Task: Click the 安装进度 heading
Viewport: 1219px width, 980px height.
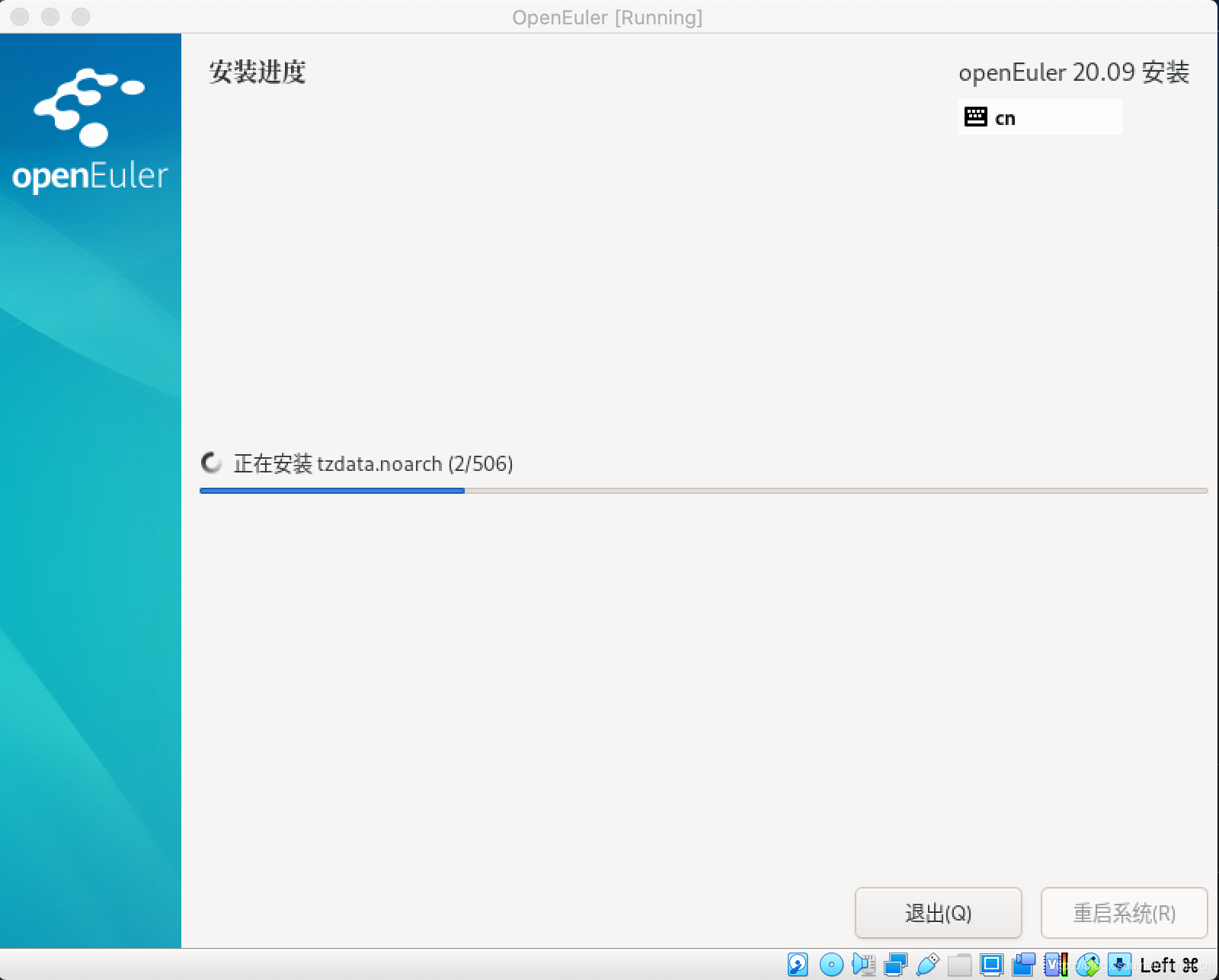Action: click(258, 72)
